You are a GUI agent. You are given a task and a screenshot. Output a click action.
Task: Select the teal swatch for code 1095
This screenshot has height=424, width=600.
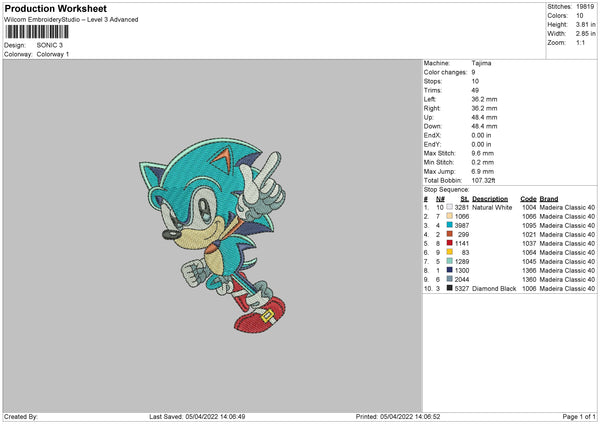coord(450,225)
